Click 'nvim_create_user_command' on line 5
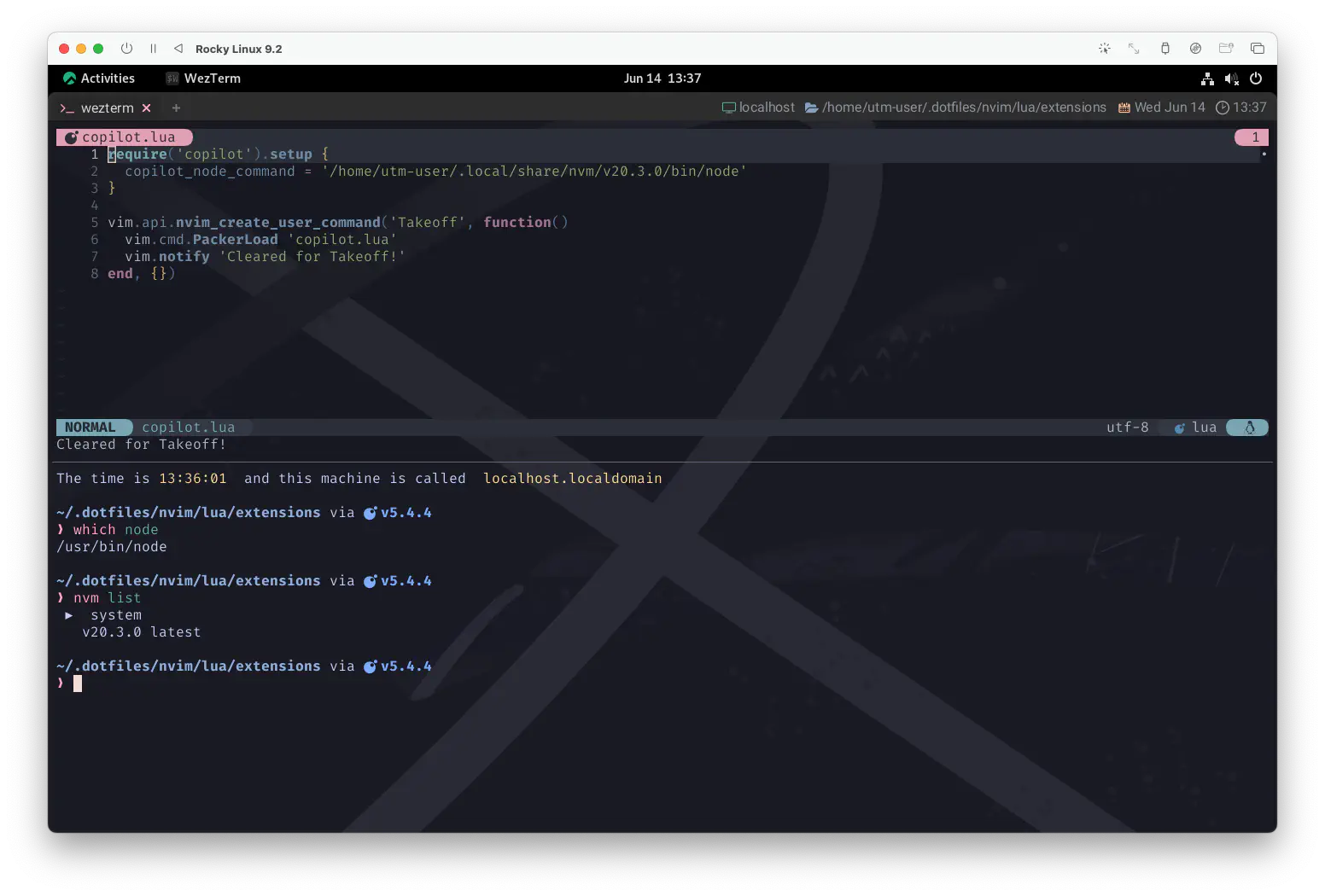The height and width of the screenshot is (896, 1325). point(278,223)
